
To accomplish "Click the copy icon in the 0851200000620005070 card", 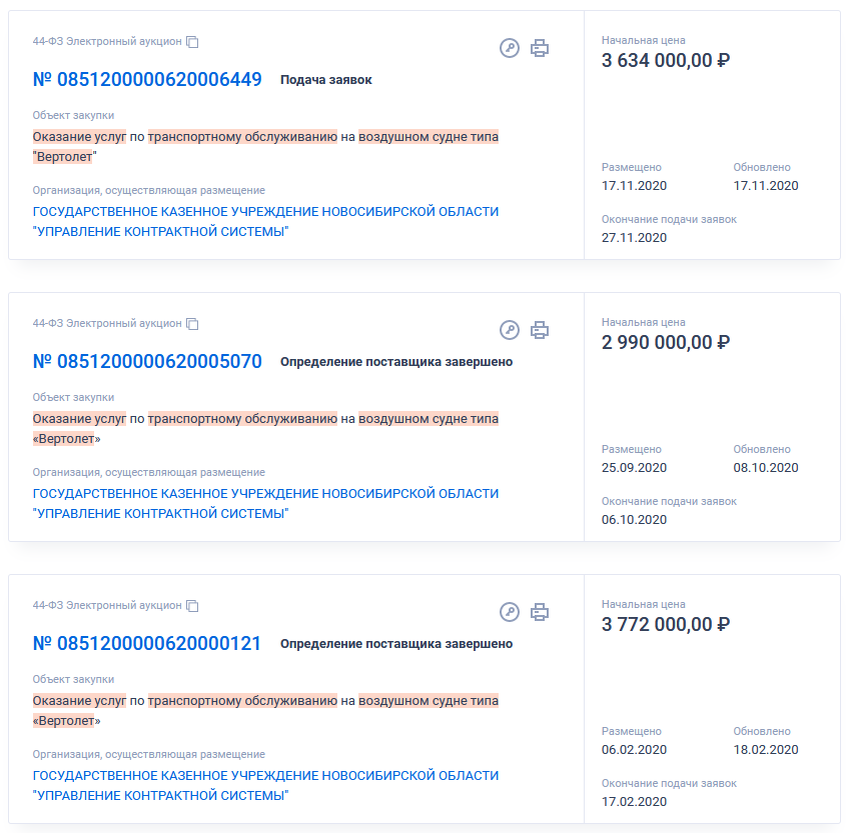I will coord(193,324).
